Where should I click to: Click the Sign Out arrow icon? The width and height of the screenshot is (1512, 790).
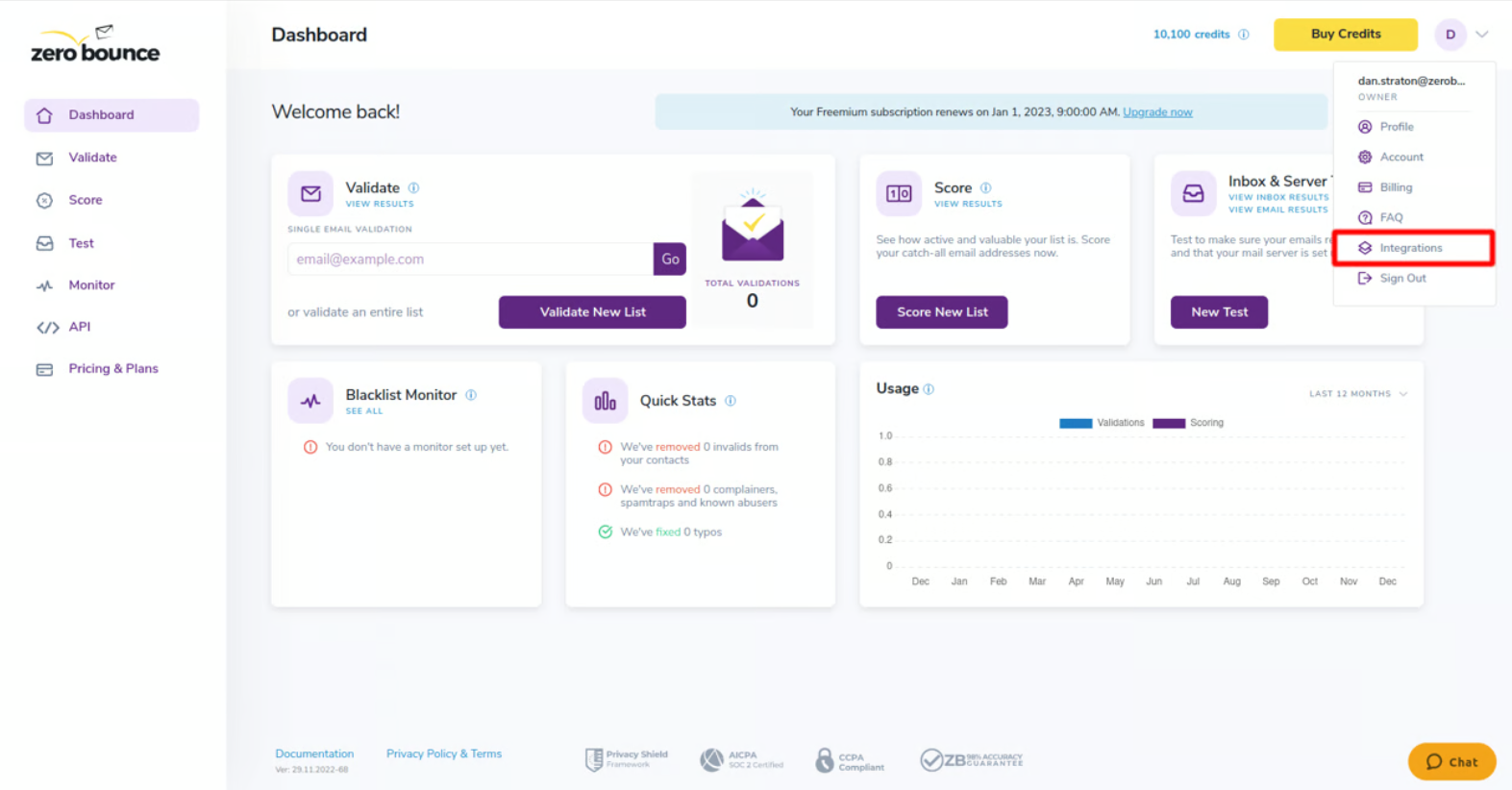tap(1365, 279)
